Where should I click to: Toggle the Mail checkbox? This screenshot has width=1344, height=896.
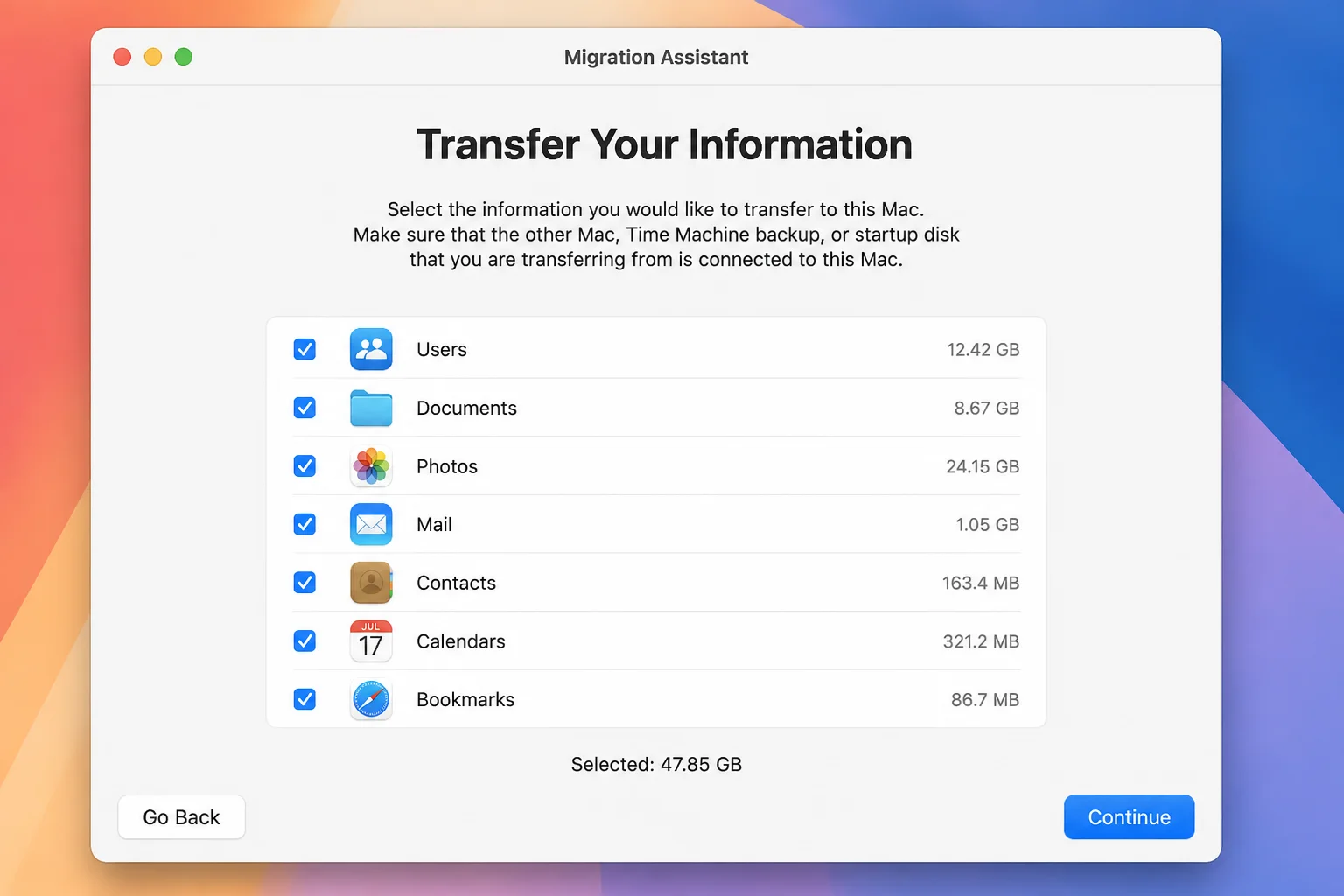coord(304,524)
